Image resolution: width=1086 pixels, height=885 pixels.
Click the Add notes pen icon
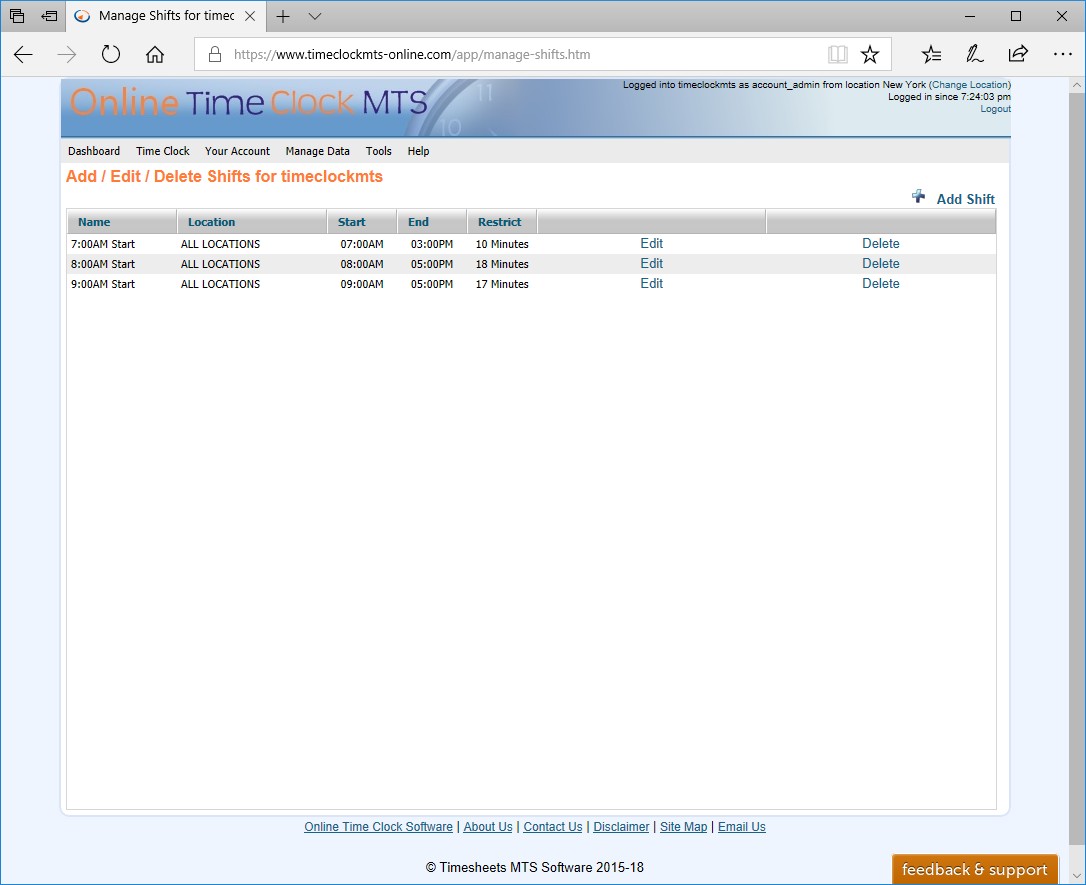click(x=974, y=54)
